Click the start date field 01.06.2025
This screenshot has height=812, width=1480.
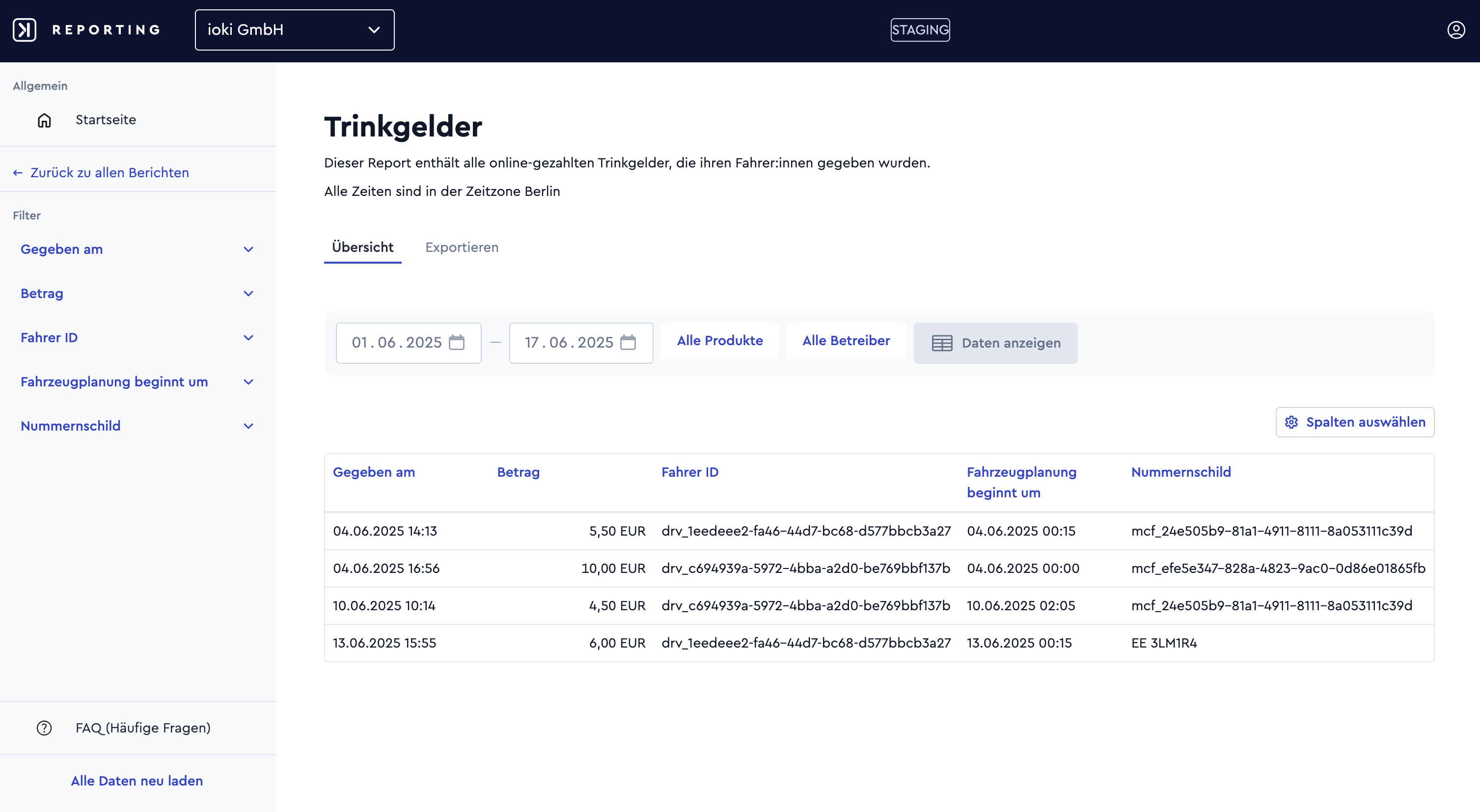click(409, 343)
